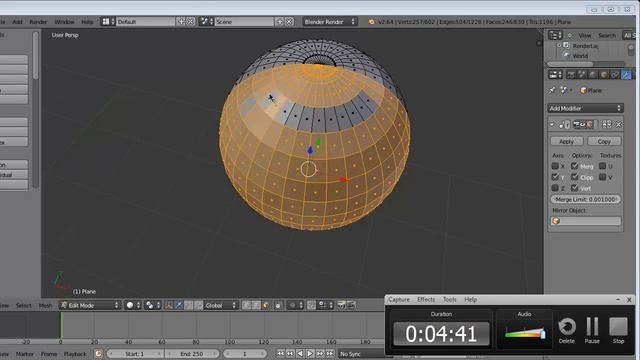
Task: Toggle the Merge option checkbox
Action: click(575, 166)
